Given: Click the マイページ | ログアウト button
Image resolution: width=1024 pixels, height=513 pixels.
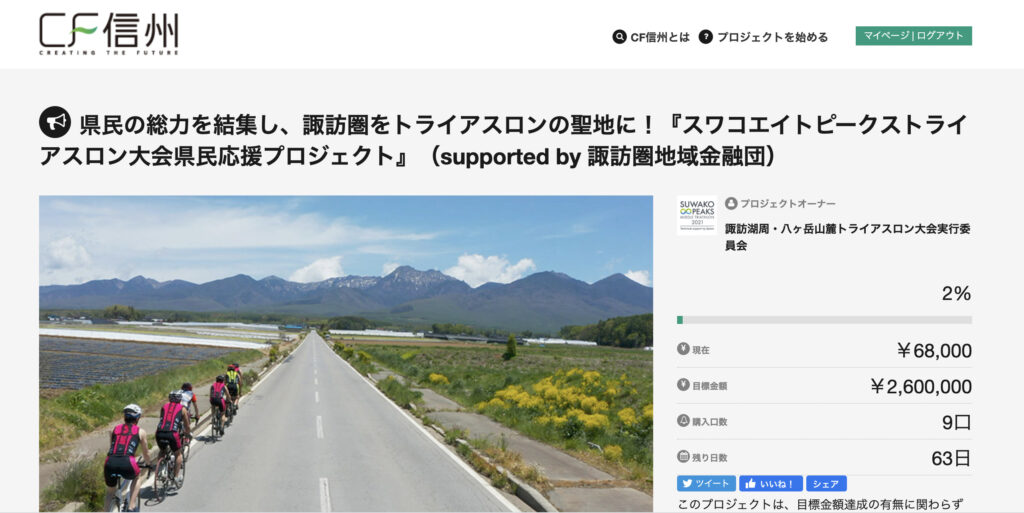Looking at the screenshot, I should click(914, 36).
